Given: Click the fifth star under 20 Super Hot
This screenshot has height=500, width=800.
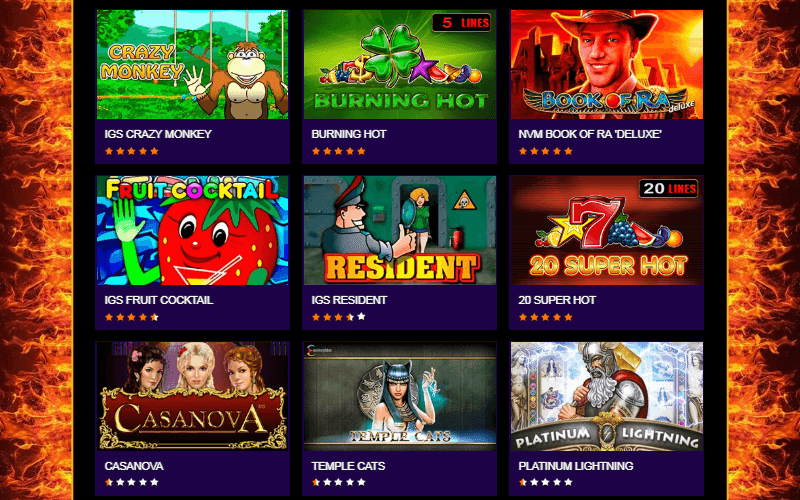Looking at the screenshot, I should [568, 317].
